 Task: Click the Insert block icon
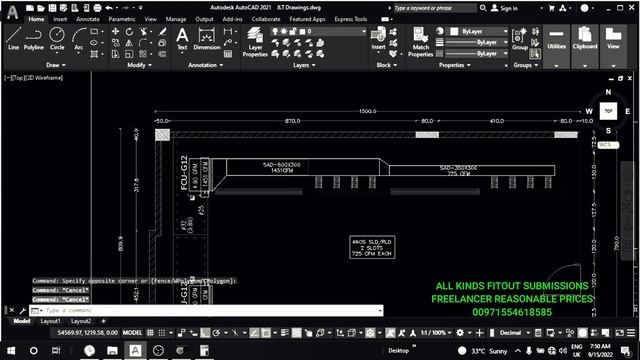point(378,38)
